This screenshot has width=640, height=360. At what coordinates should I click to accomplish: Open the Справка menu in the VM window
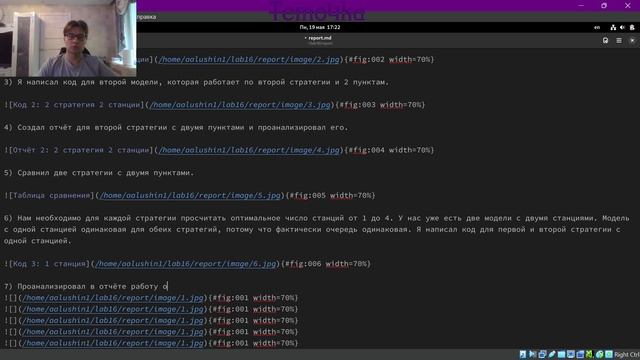(x=146, y=17)
